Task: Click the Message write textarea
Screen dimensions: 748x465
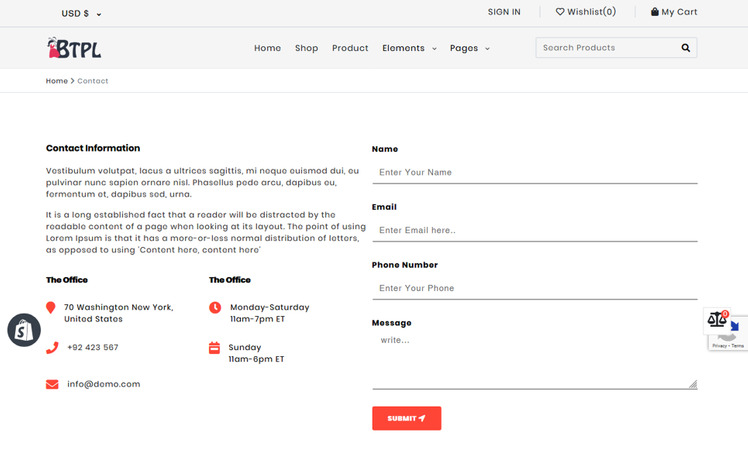Action: [x=535, y=361]
